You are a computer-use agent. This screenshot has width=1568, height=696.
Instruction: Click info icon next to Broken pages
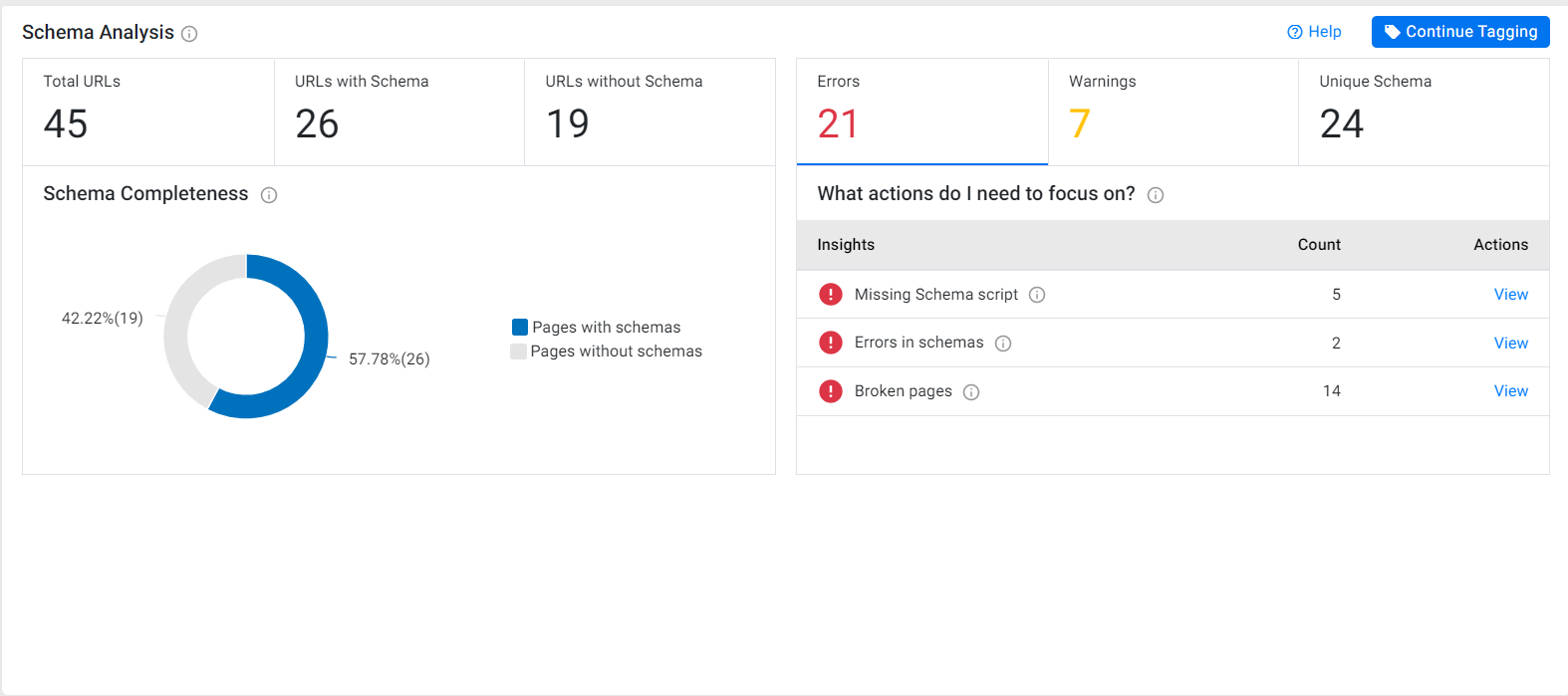tap(971, 392)
